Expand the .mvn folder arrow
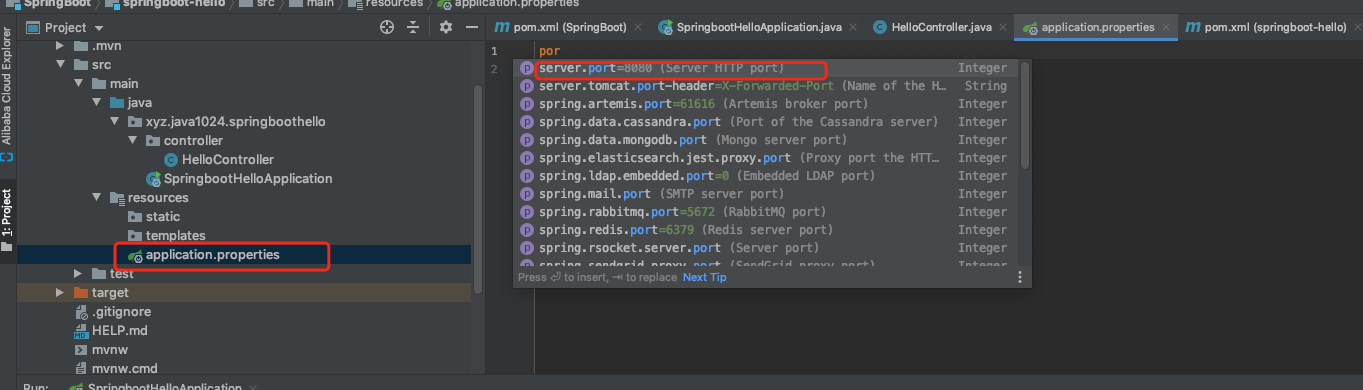Image resolution: width=1363 pixels, height=390 pixels. (61, 46)
